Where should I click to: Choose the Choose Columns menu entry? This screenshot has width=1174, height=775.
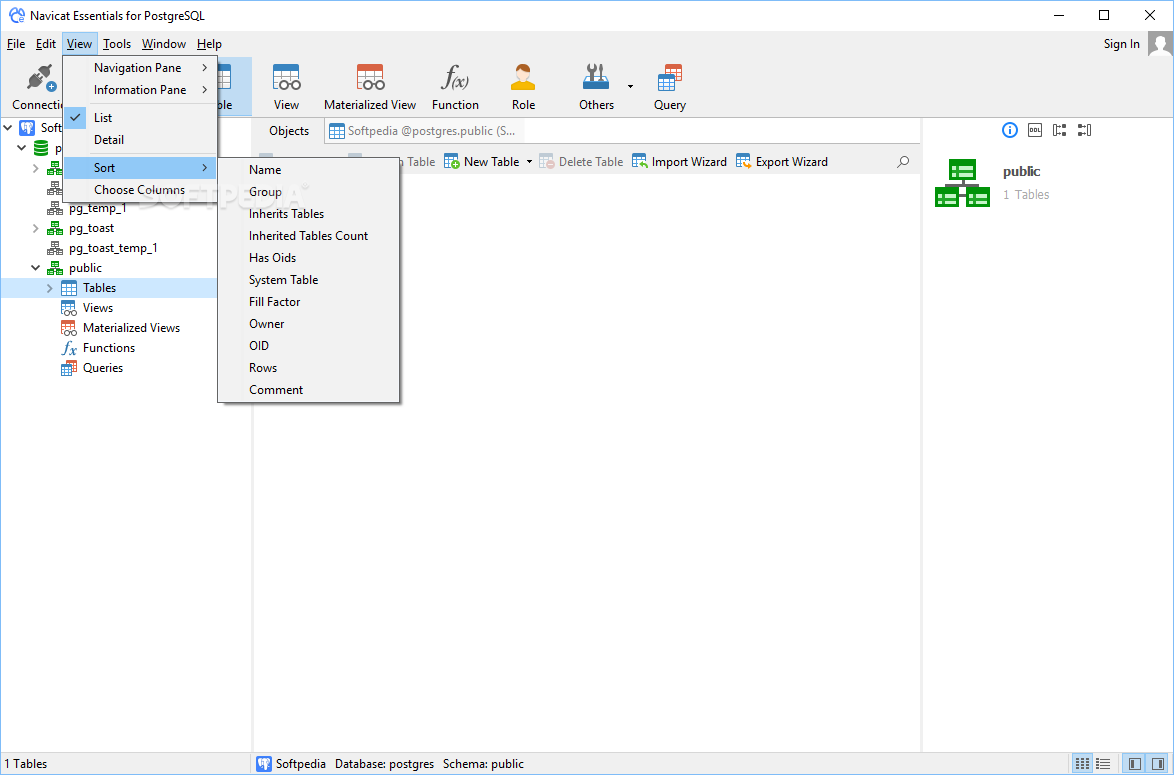[x=140, y=190]
